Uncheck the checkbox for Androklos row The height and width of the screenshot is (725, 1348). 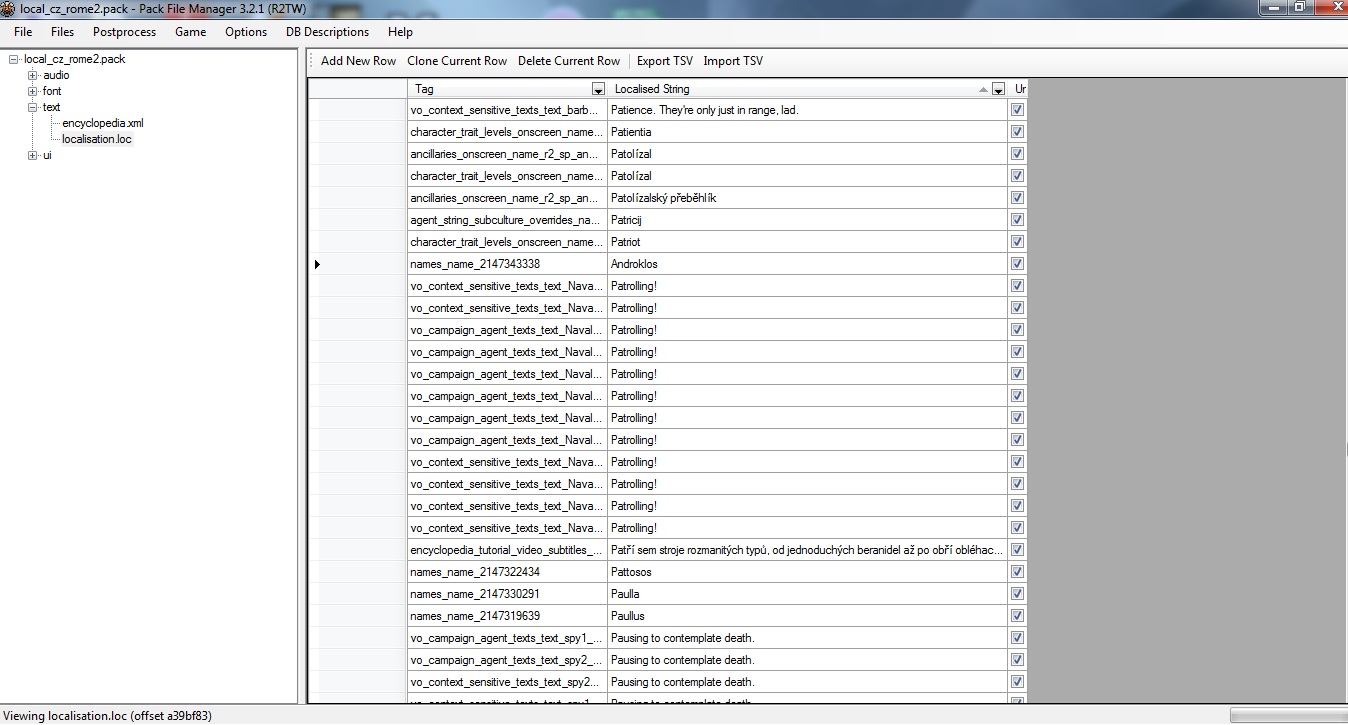[x=1017, y=264]
